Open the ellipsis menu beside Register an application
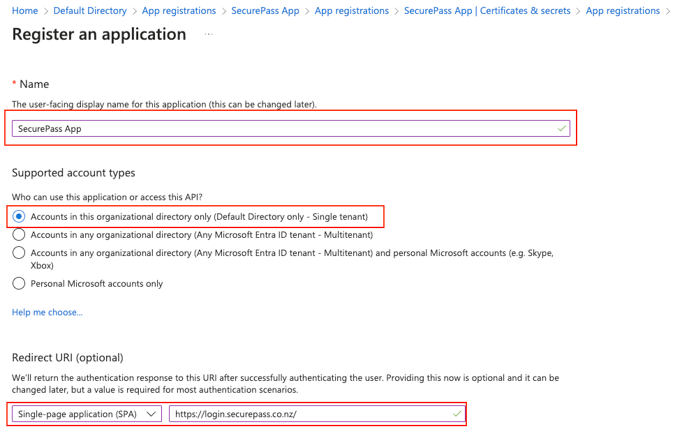 coord(209,34)
